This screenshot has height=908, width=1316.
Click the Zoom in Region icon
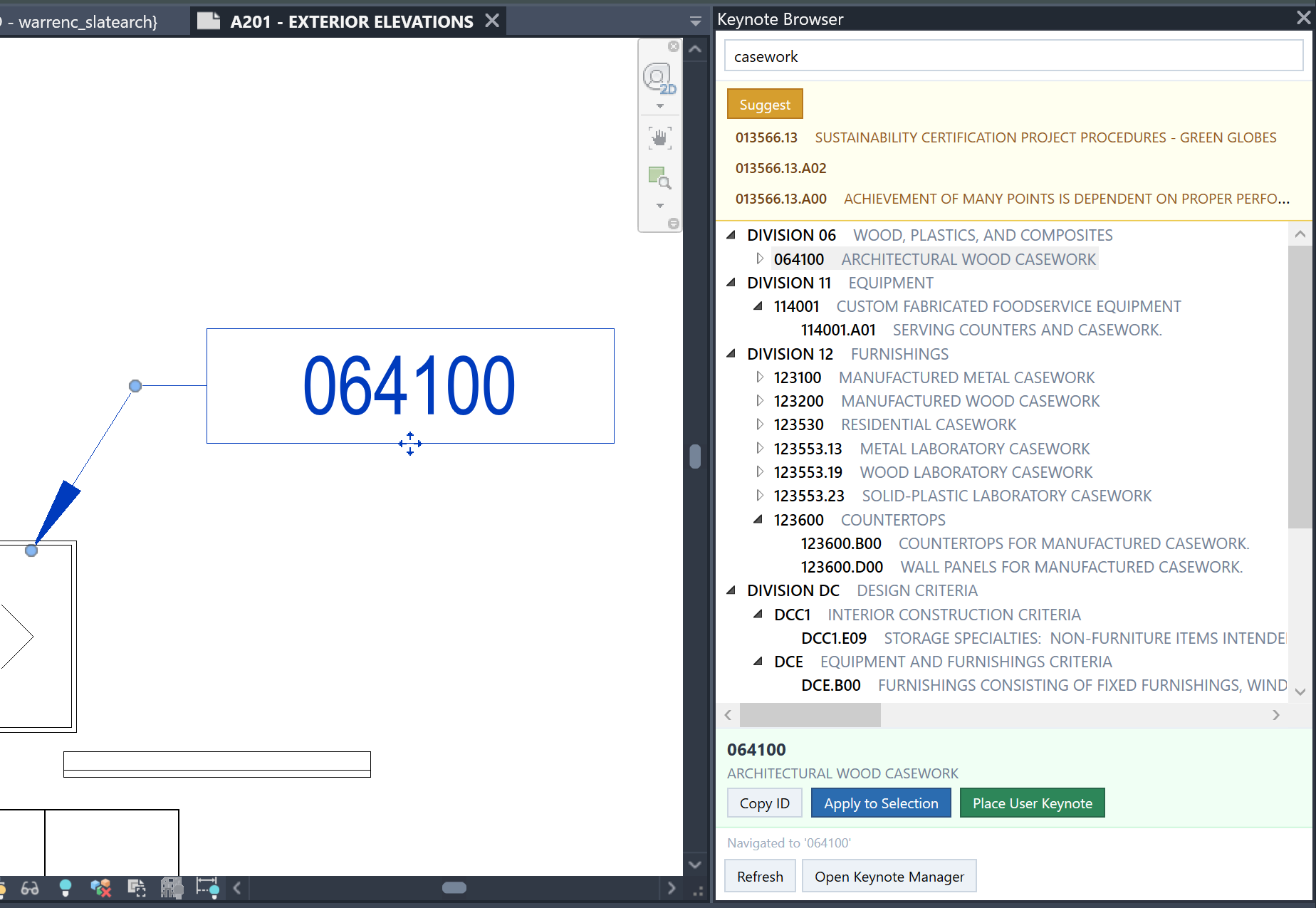659,177
